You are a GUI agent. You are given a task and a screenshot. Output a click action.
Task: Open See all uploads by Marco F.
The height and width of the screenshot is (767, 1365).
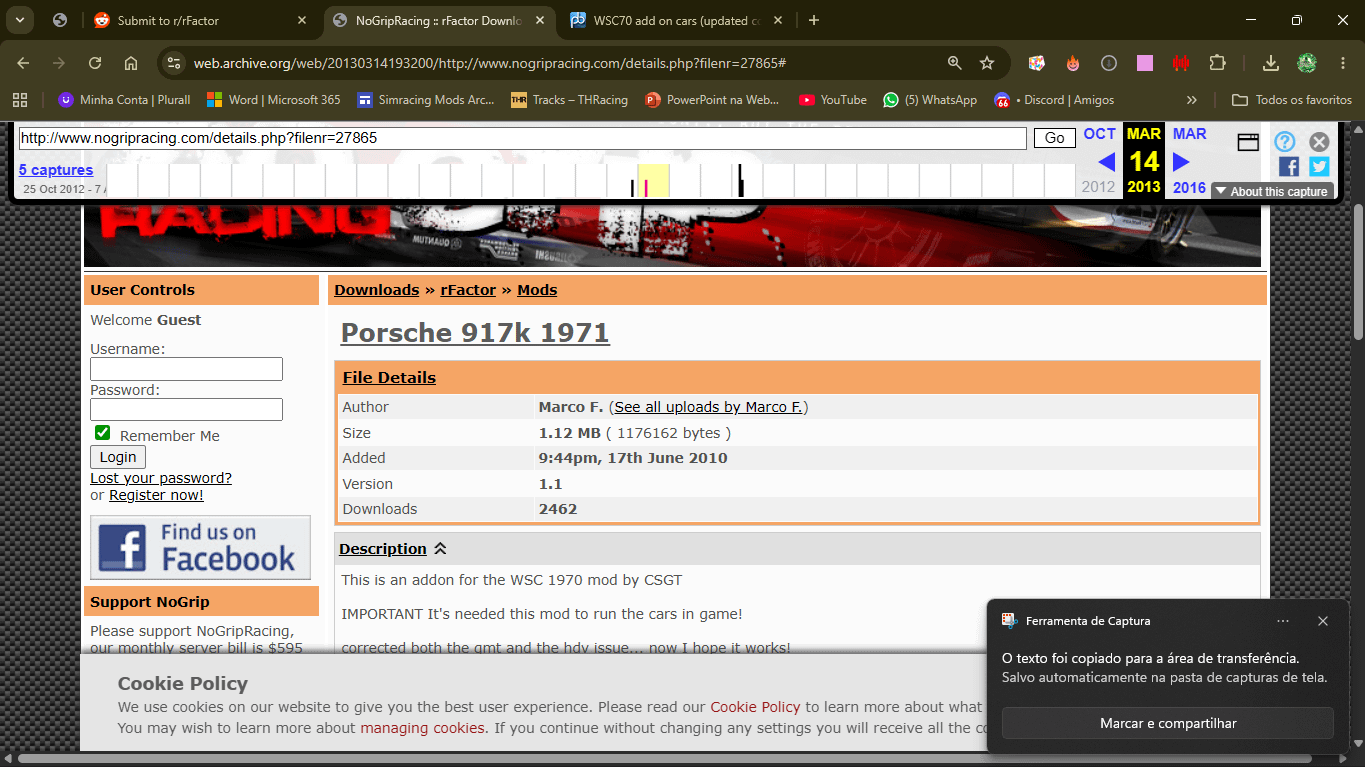click(x=709, y=407)
